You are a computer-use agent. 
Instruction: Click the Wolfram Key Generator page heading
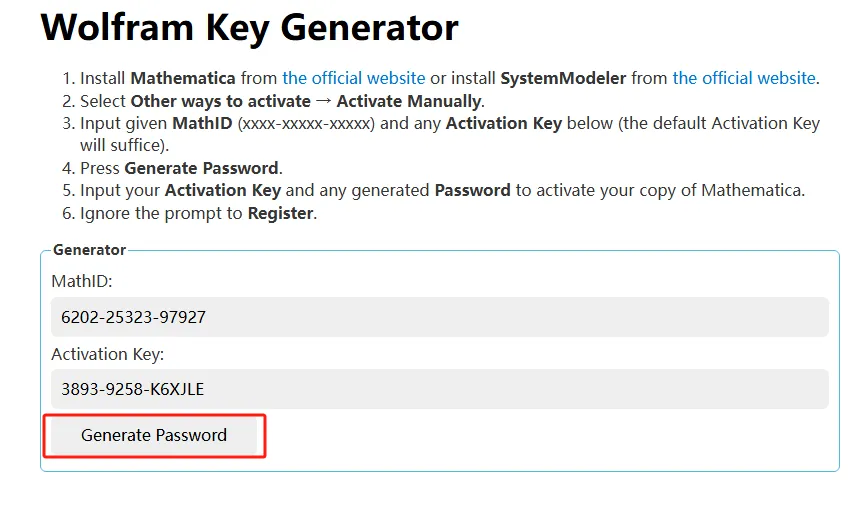pyautogui.click(x=249, y=28)
